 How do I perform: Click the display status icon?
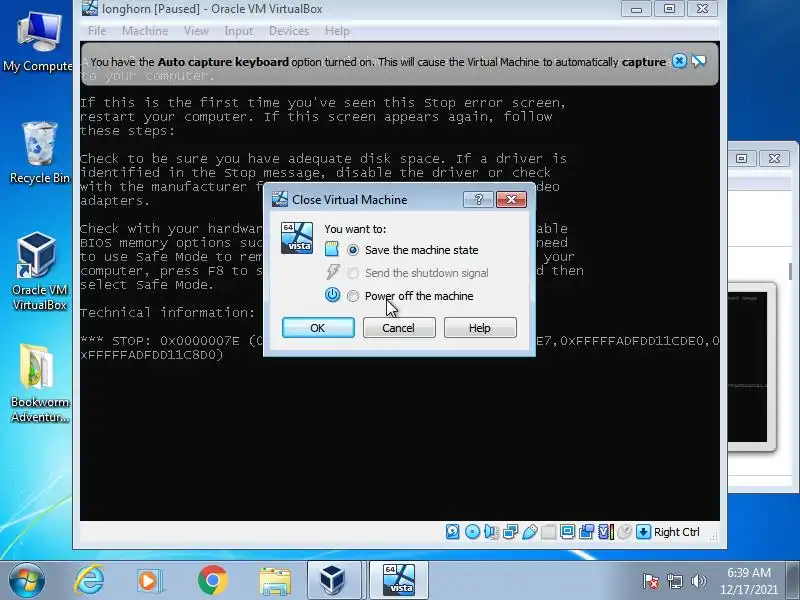coord(567,532)
